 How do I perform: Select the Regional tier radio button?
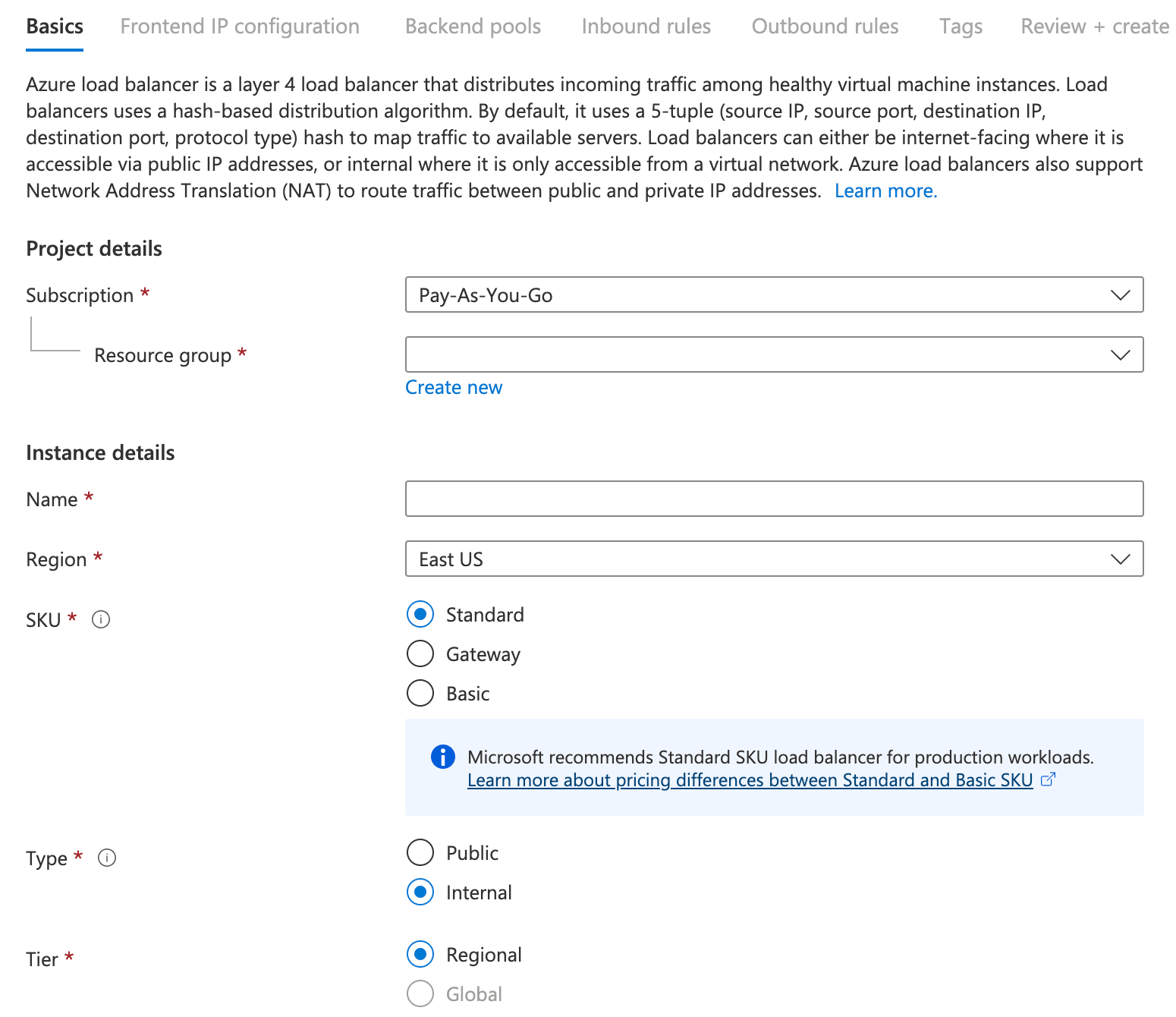pos(420,954)
